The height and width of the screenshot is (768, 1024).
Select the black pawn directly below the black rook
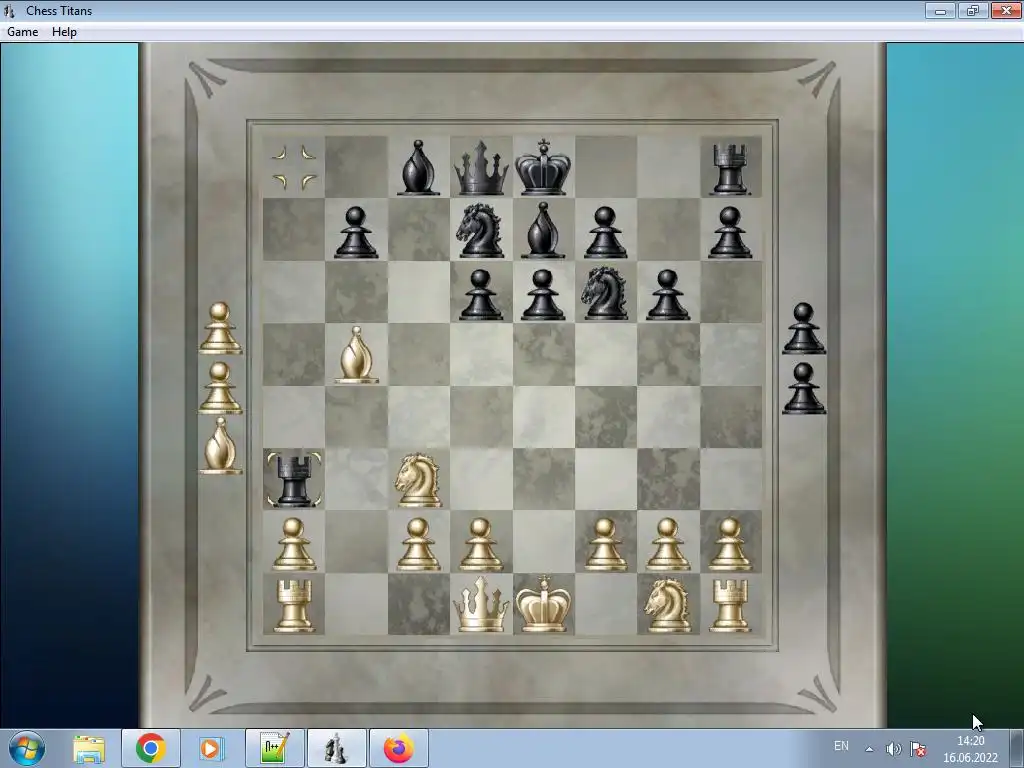pos(729,232)
